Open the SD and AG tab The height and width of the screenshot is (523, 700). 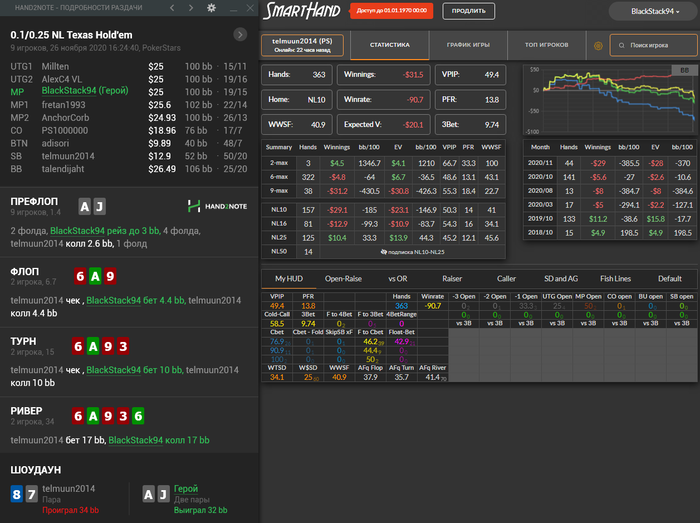pyautogui.click(x=561, y=279)
